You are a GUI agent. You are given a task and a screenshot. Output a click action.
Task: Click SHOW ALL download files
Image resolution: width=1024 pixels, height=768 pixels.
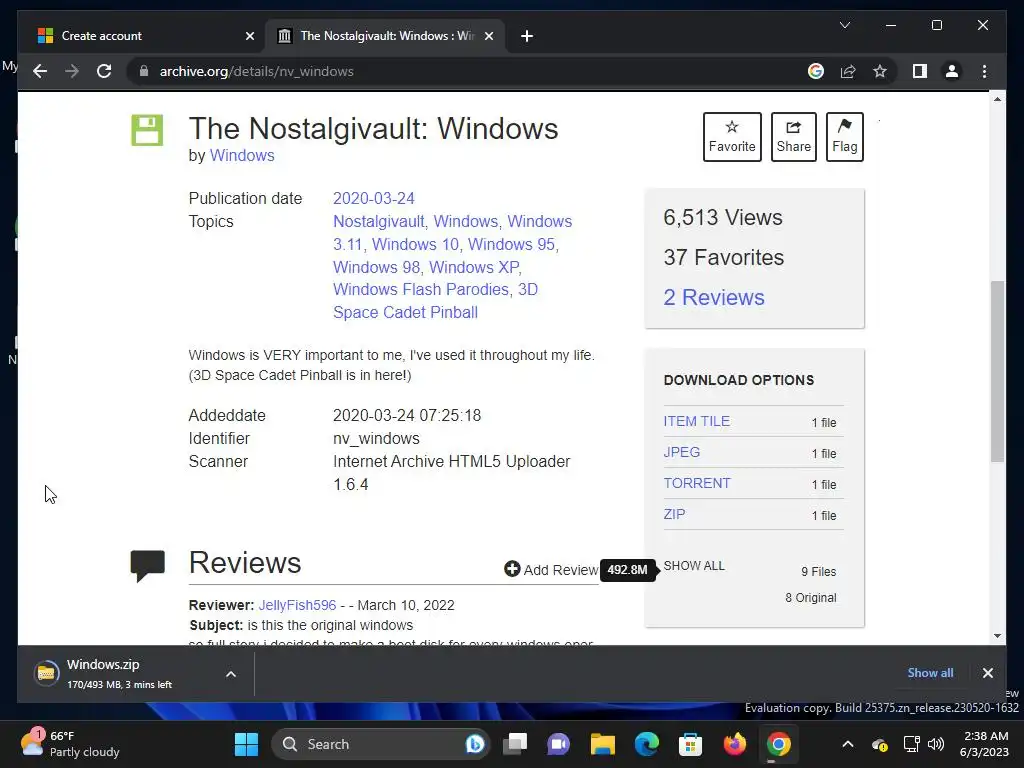pos(694,566)
